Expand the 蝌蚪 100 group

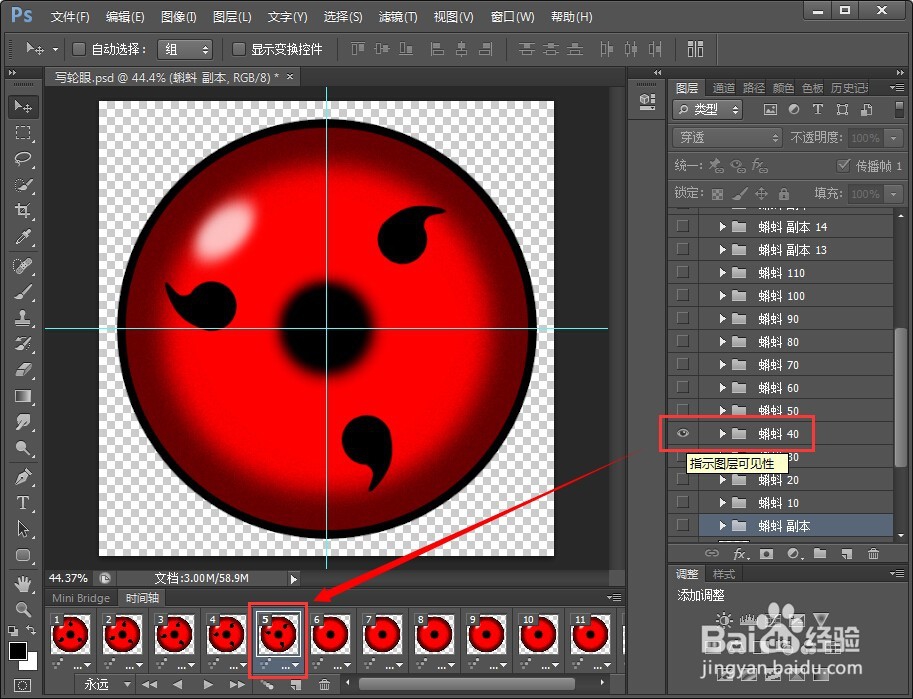723,295
